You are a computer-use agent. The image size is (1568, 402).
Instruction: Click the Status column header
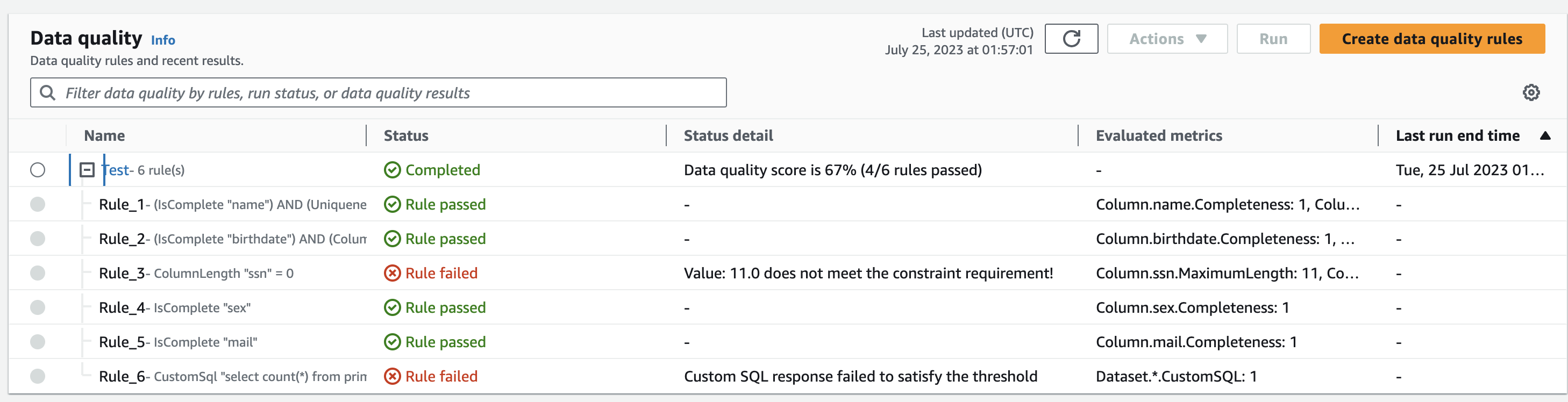(x=406, y=135)
